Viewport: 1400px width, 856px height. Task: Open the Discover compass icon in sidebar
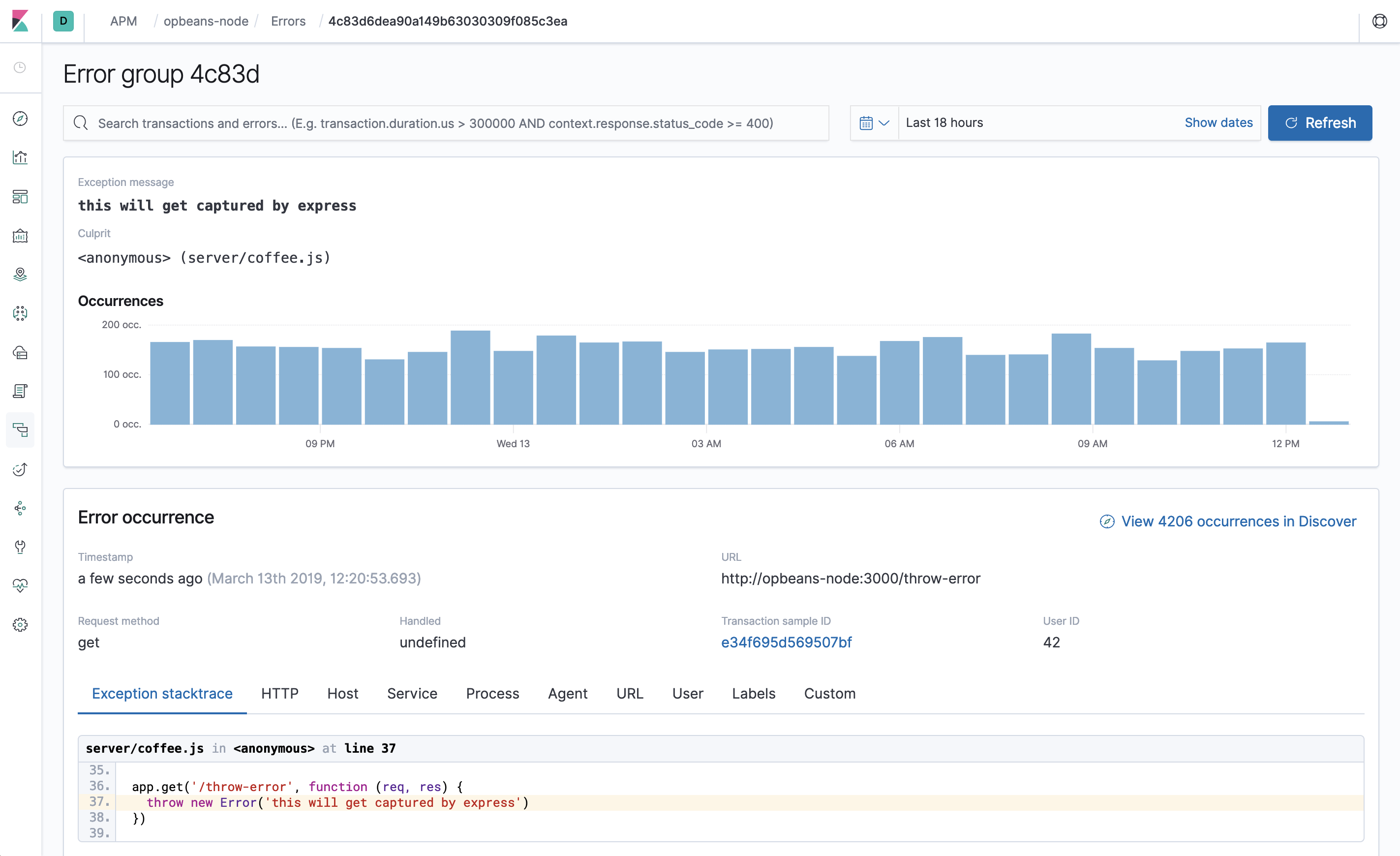tap(20, 120)
